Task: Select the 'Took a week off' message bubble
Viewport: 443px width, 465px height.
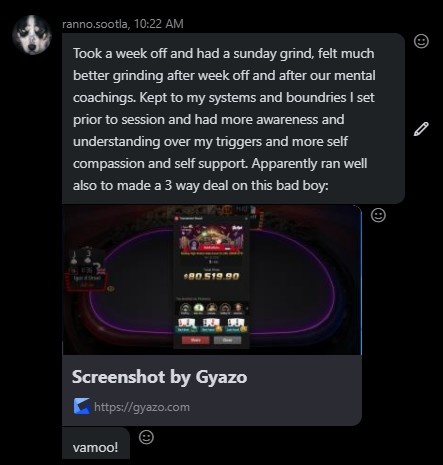Action: coord(233,119)
